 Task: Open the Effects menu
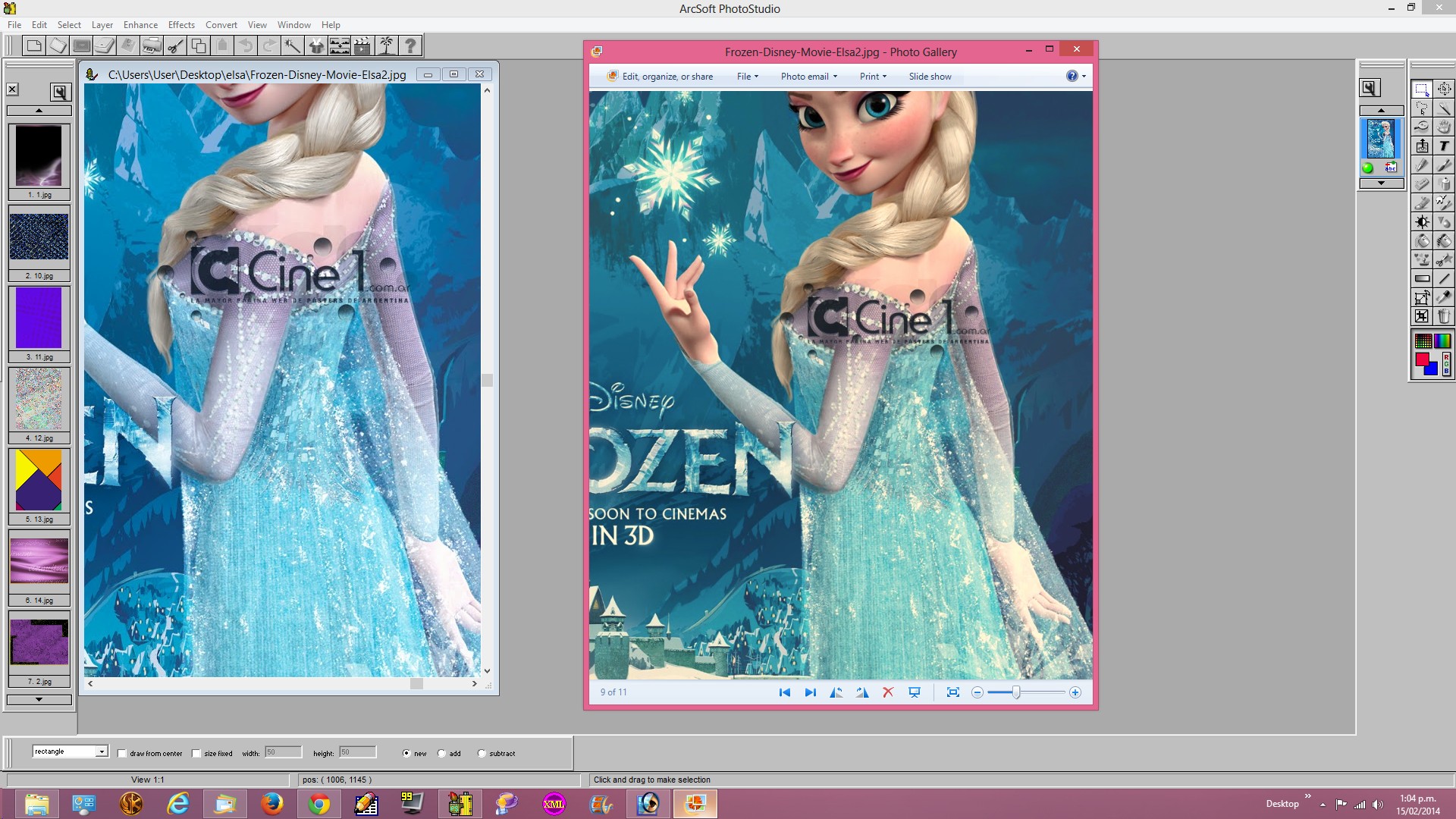(181, 25)
